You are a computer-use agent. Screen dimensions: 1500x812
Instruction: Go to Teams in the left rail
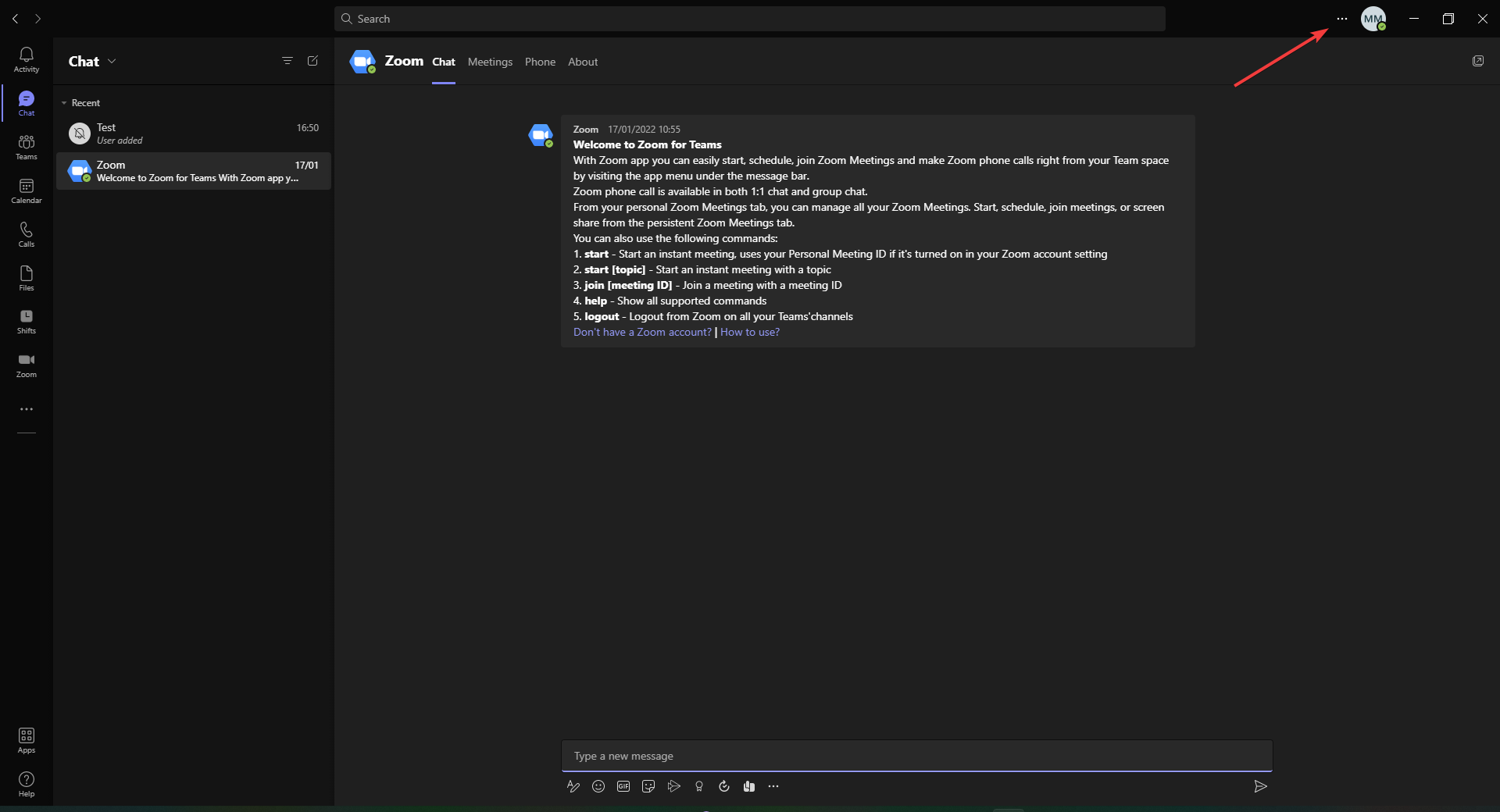click(x=27, y=147)
